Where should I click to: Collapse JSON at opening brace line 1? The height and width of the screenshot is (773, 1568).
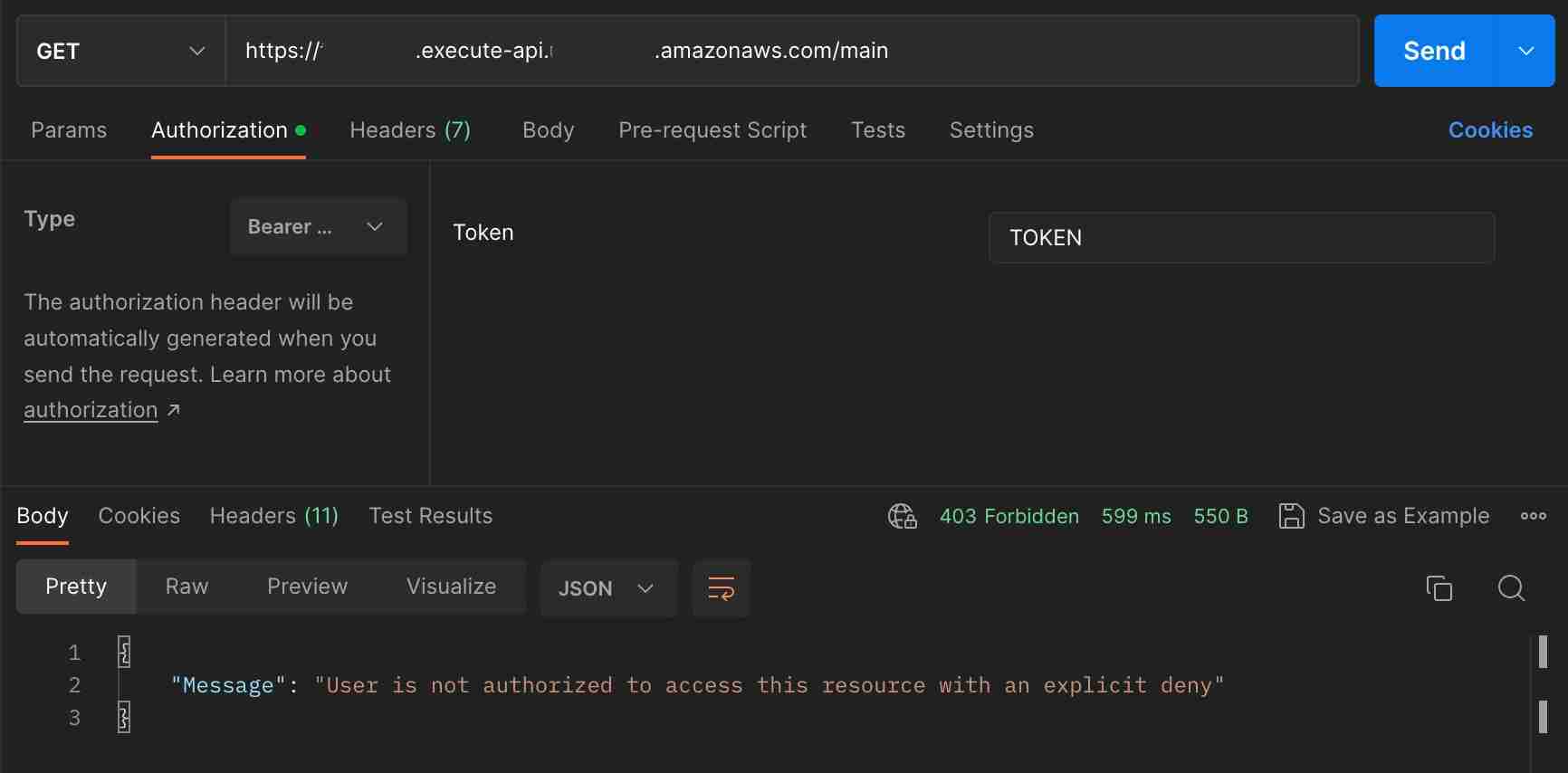[124, 652]
